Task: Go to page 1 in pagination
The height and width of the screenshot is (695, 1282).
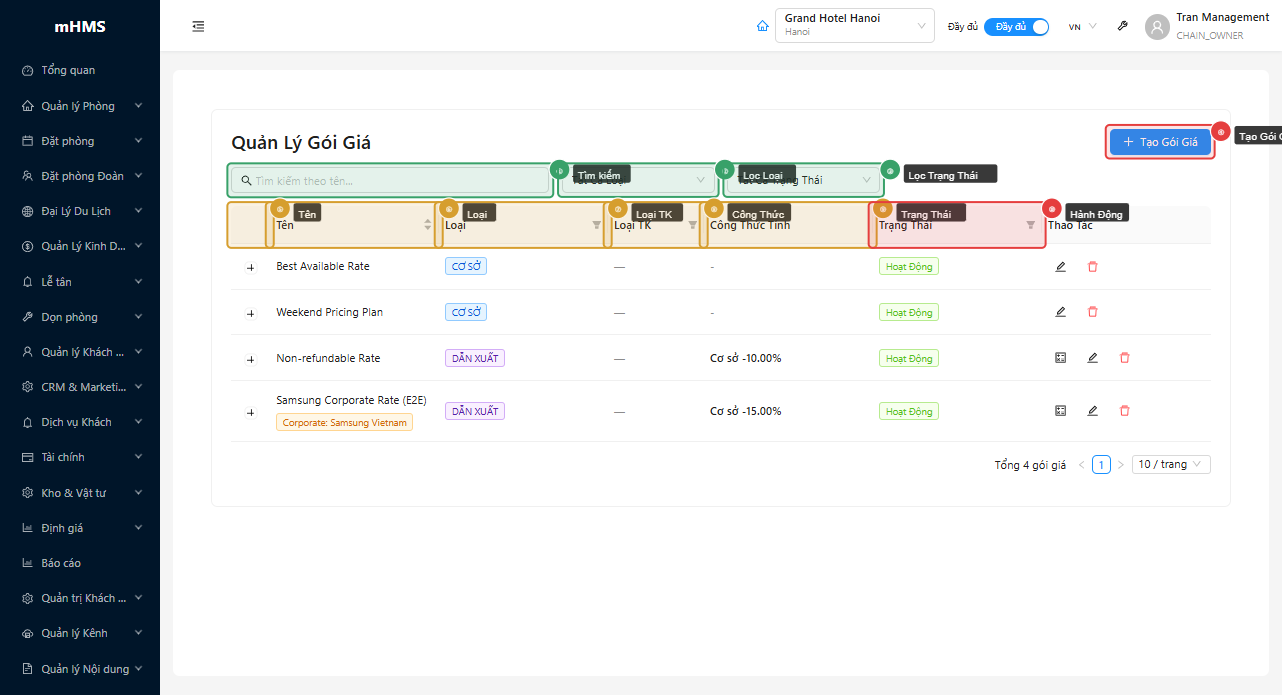Action: pyautogui.click(x=1101, y=465)
